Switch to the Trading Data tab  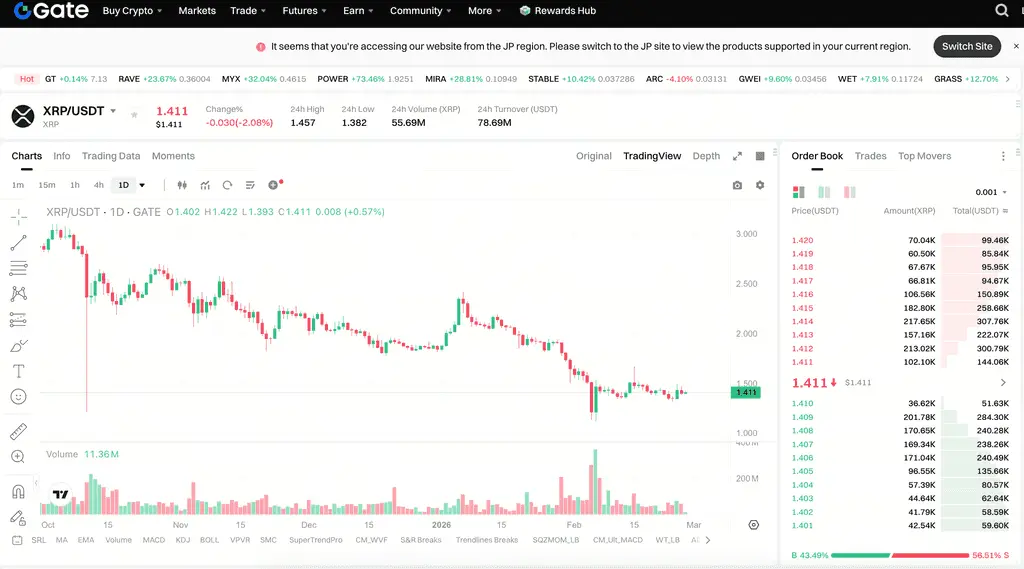[111, 156]
